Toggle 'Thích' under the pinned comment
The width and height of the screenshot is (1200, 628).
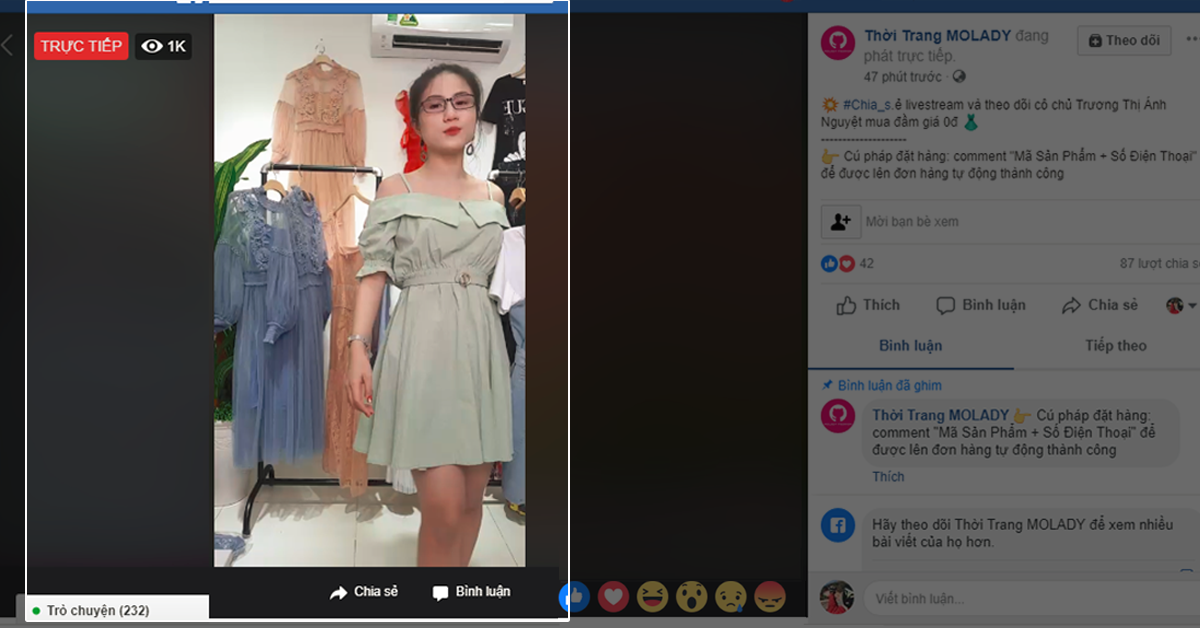coord(888,477)
